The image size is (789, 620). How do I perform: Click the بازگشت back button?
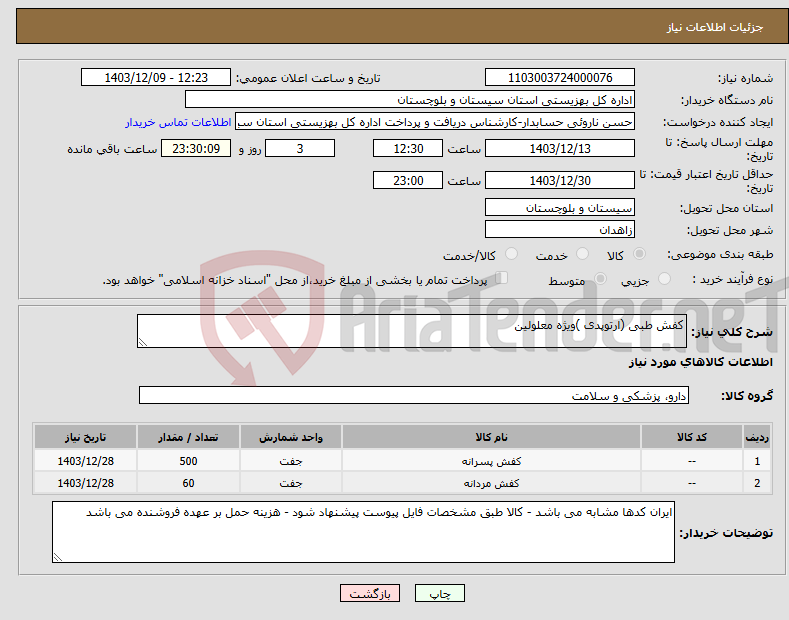[370, 593]
